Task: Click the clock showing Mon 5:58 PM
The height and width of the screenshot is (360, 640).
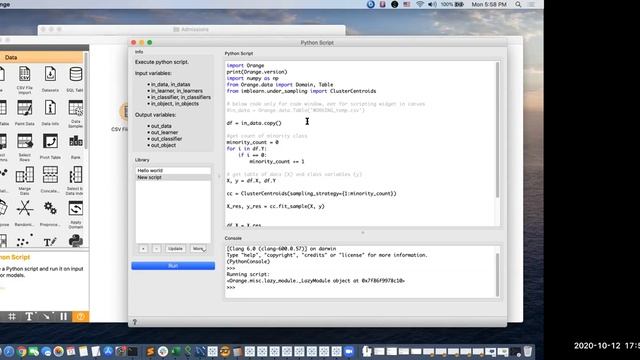Action: click(x=489, y=4)
